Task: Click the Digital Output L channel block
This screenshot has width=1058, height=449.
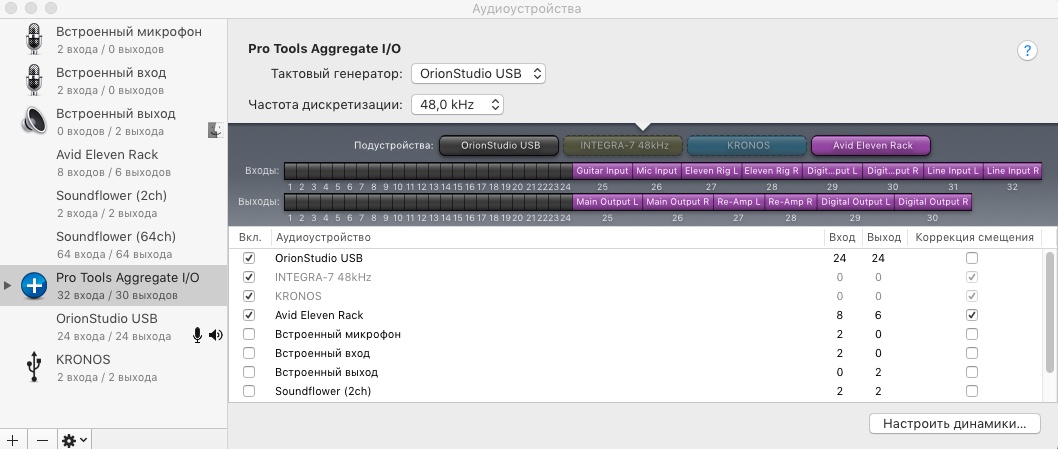Action: pyautogui.click(x=855, y=201)
